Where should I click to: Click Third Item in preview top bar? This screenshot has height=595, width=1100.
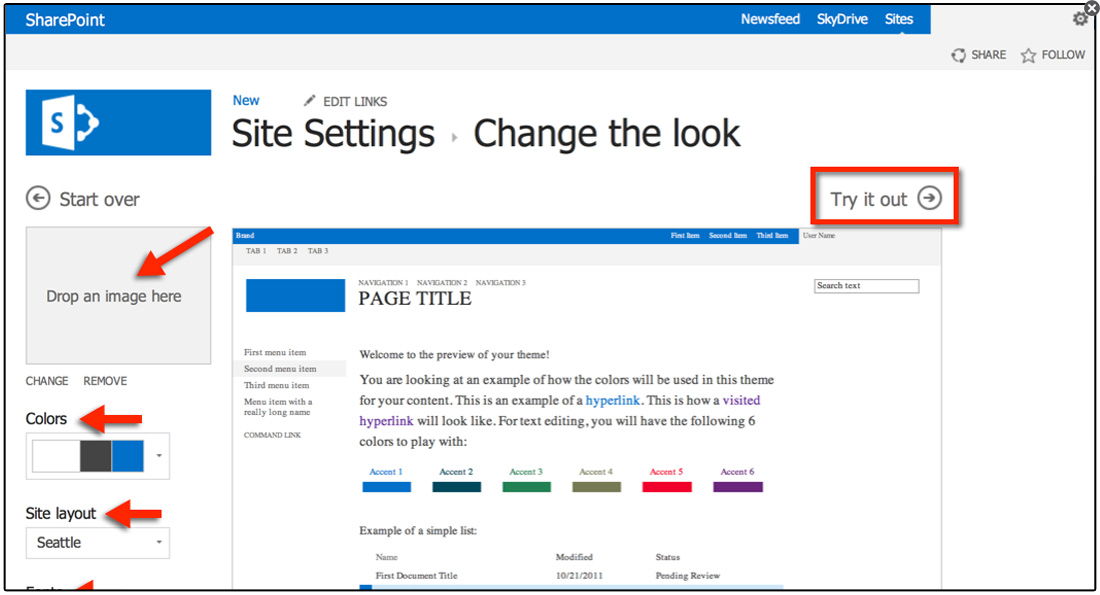coord(772,236)
